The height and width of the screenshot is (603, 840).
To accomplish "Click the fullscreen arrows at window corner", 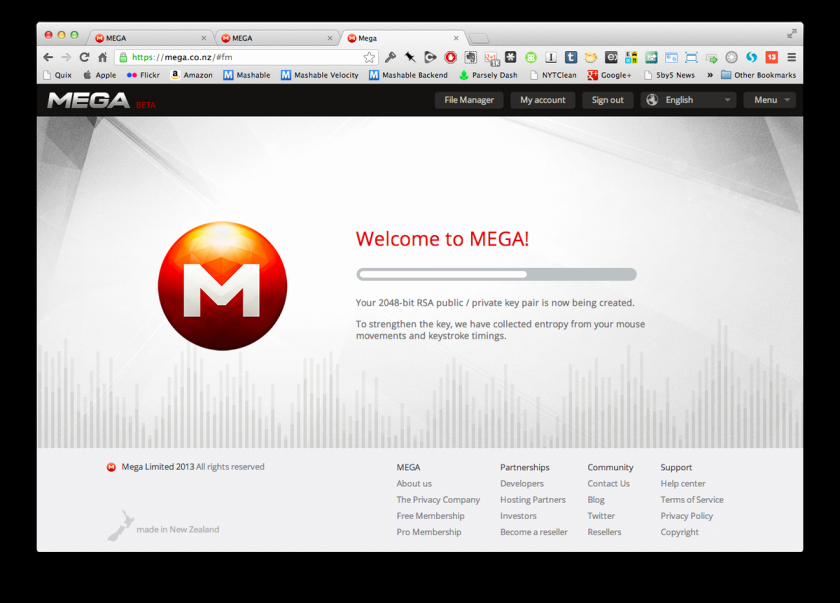I will [x=792, y=34].
